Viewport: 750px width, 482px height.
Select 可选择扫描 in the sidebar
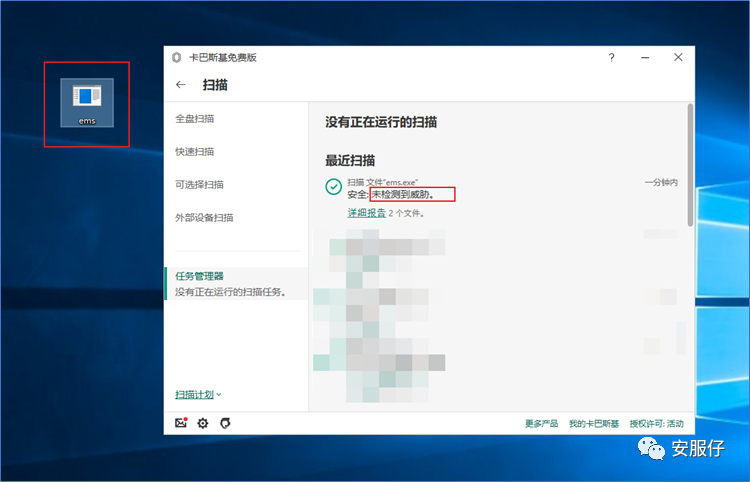199,185
